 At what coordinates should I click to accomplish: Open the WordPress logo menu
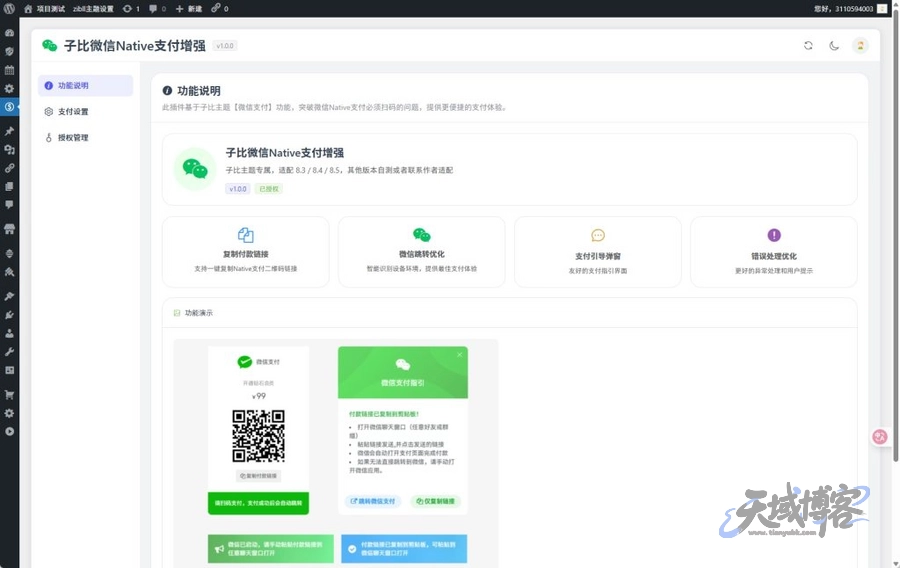(9, 9)
